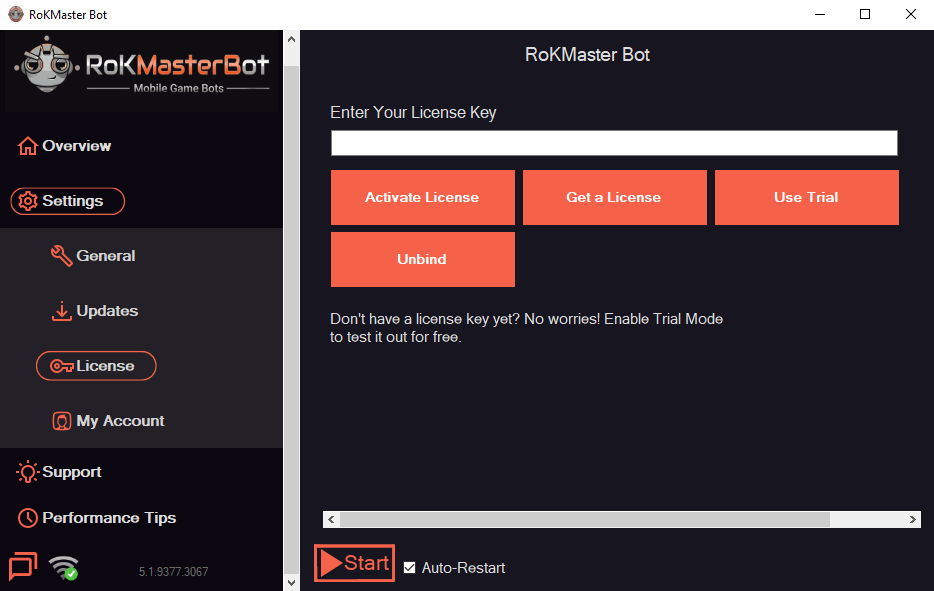
Task: Open the Overview menu item
Action: [x=64, y=146]
